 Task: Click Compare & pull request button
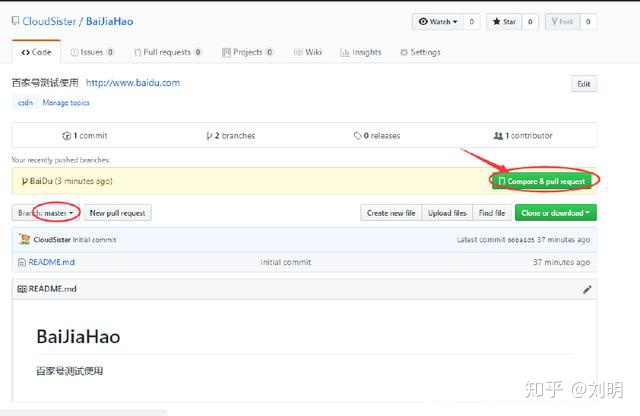542,181
